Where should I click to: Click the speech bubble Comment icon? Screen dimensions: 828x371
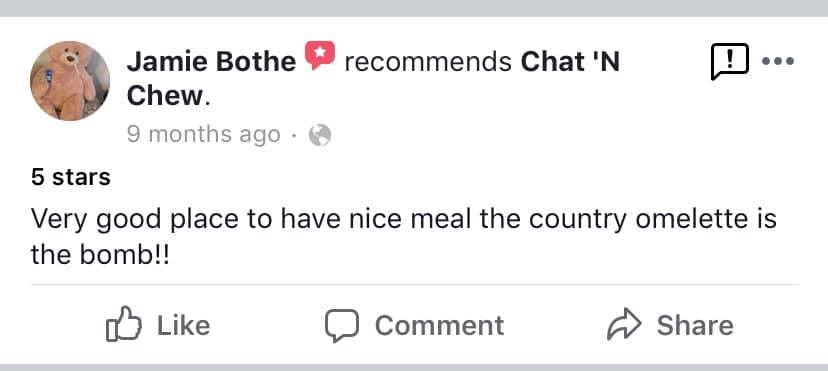click(342, 325)
